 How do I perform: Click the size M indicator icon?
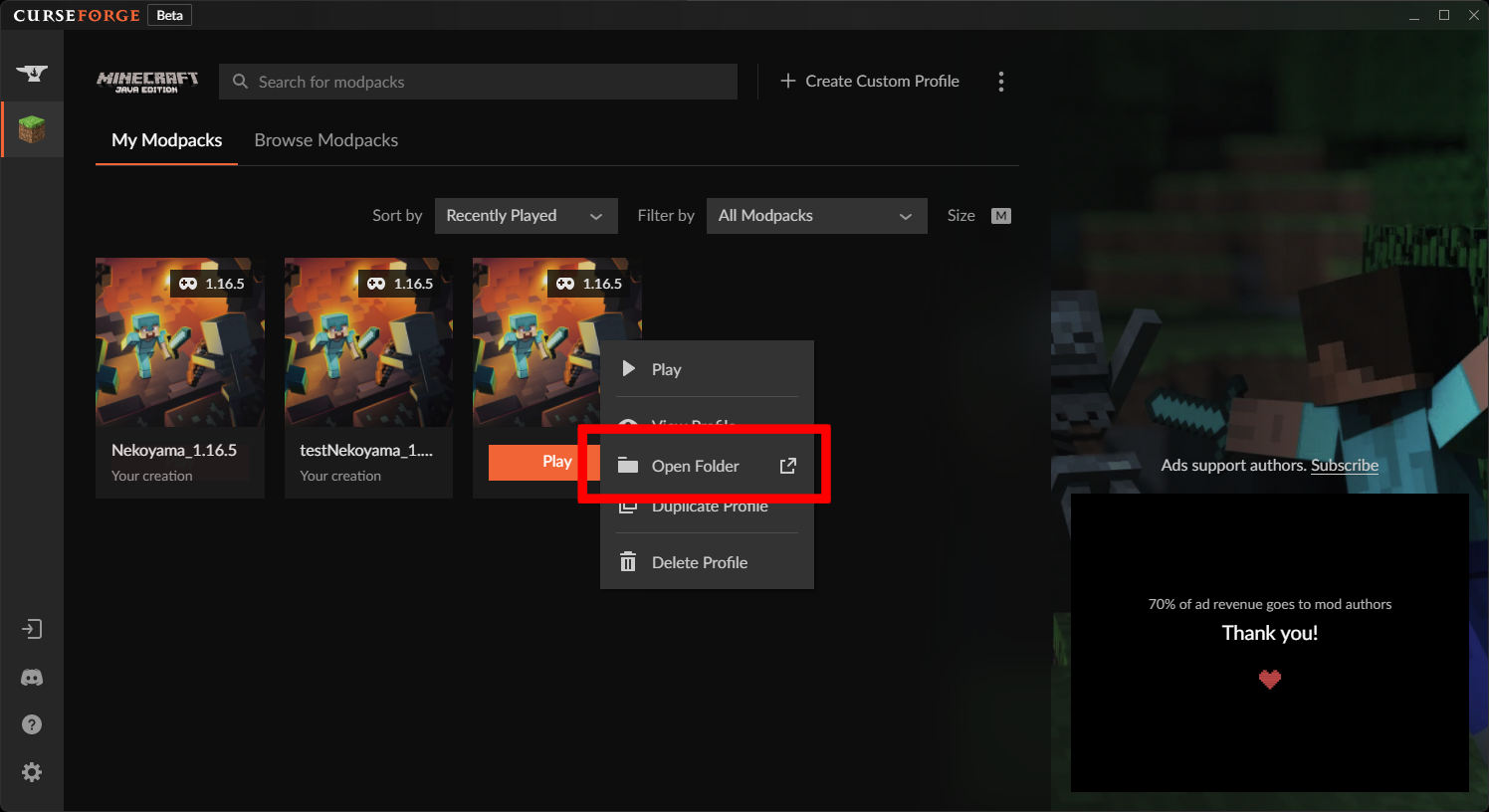click(x=1001, y=216)
